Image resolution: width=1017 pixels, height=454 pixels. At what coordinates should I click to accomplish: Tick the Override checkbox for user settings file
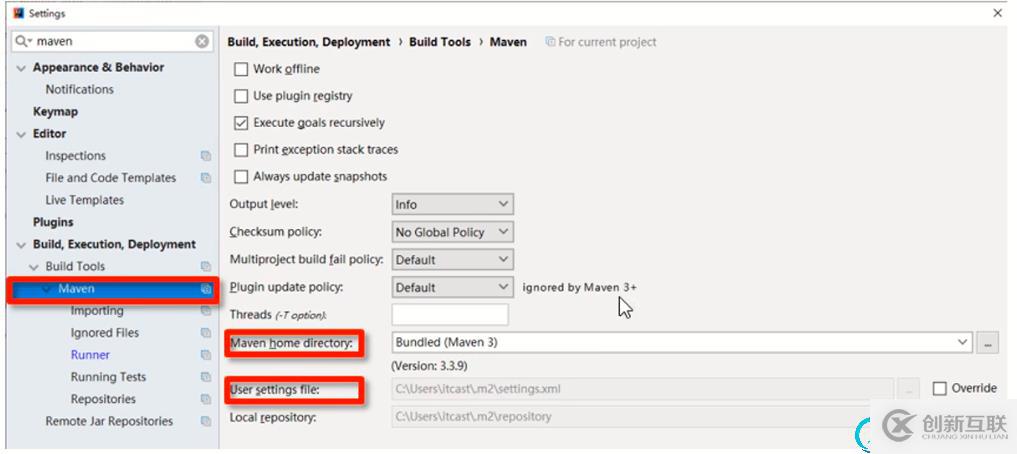[940, 388]
